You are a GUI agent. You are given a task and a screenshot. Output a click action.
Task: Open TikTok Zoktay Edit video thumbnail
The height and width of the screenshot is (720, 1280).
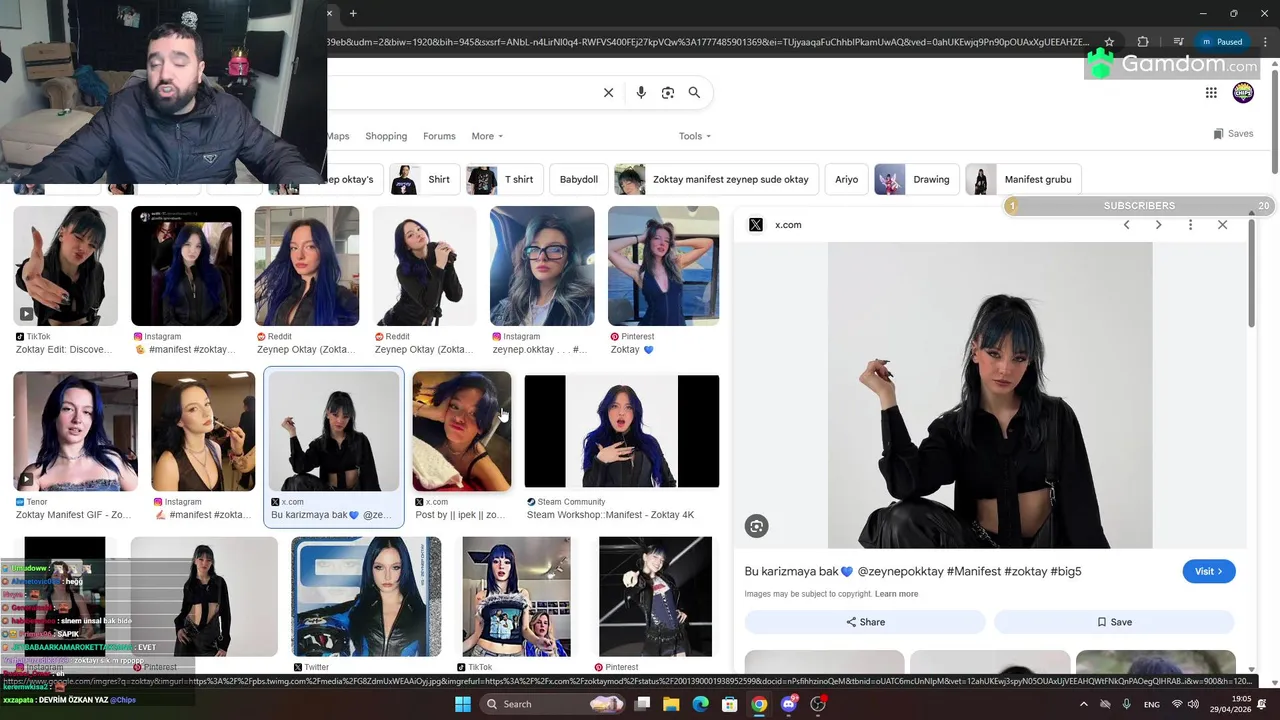point(65,266)
